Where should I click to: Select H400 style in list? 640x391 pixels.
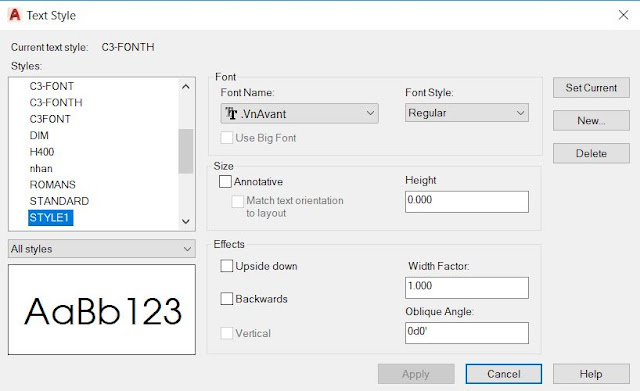coord(42,152)
